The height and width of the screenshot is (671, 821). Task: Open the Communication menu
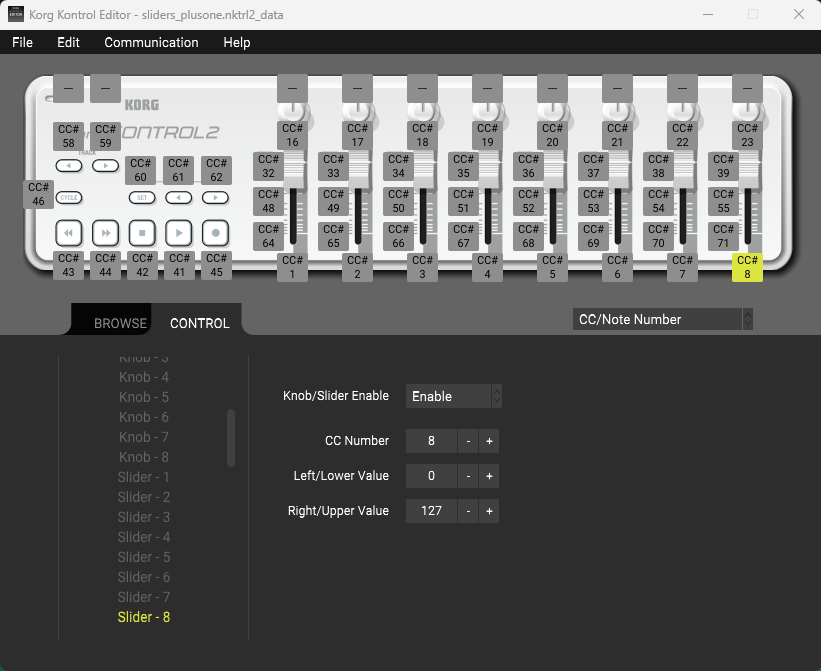(x=151, y=42)
